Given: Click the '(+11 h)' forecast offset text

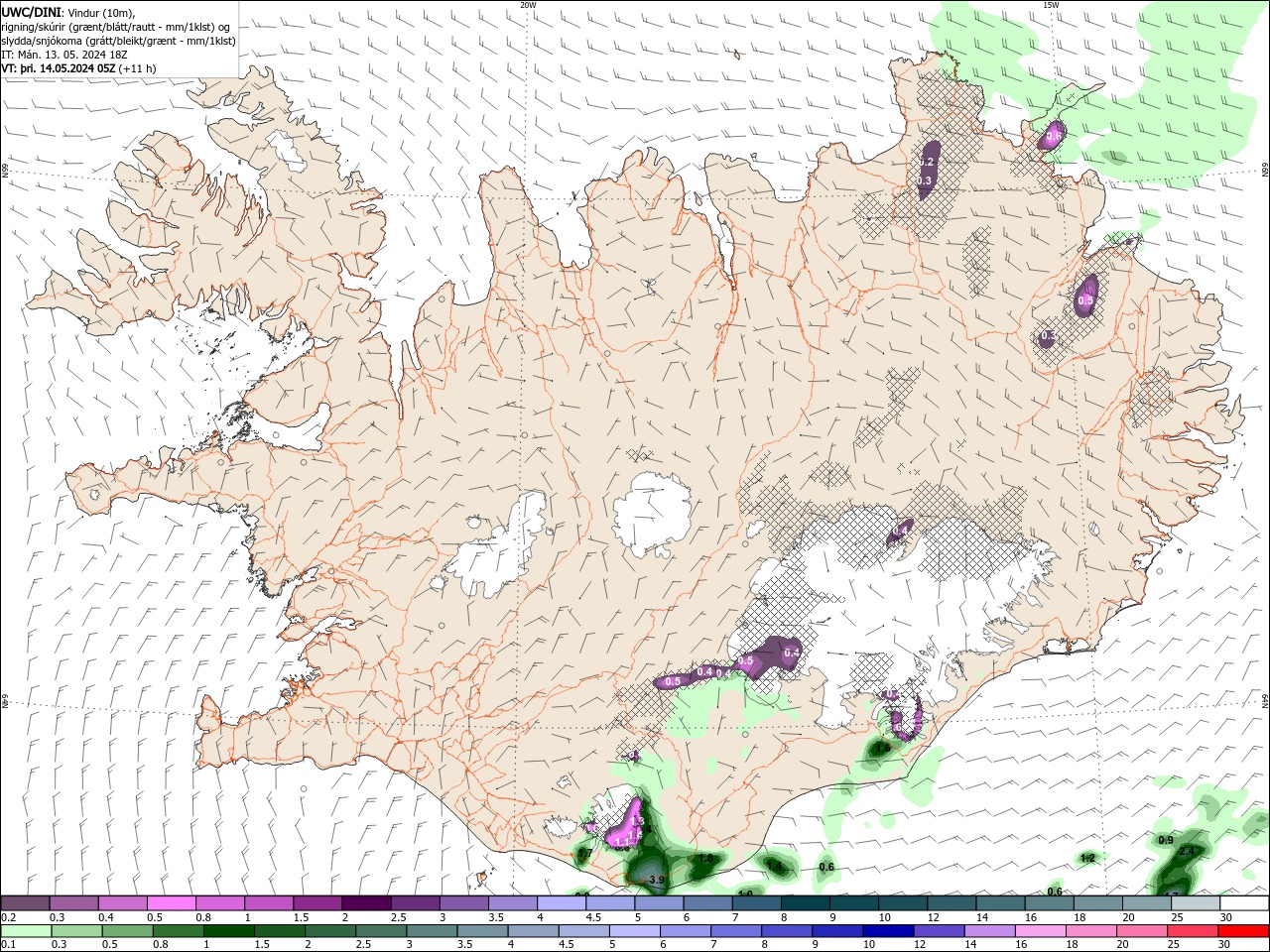Looking at the screenshot, I should click(137, 68).
